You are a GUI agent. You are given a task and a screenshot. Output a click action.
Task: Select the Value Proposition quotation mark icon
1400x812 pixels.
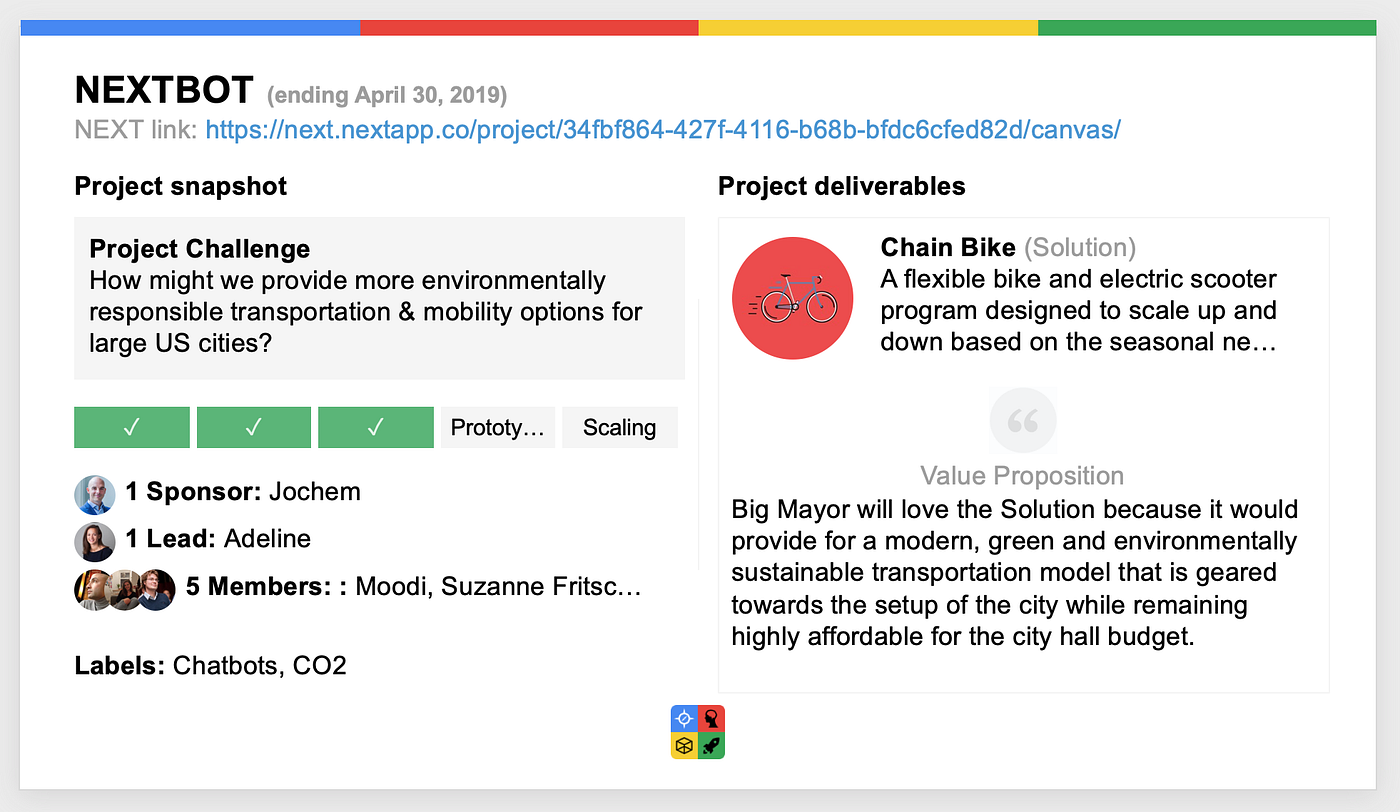click(1022, 420)
